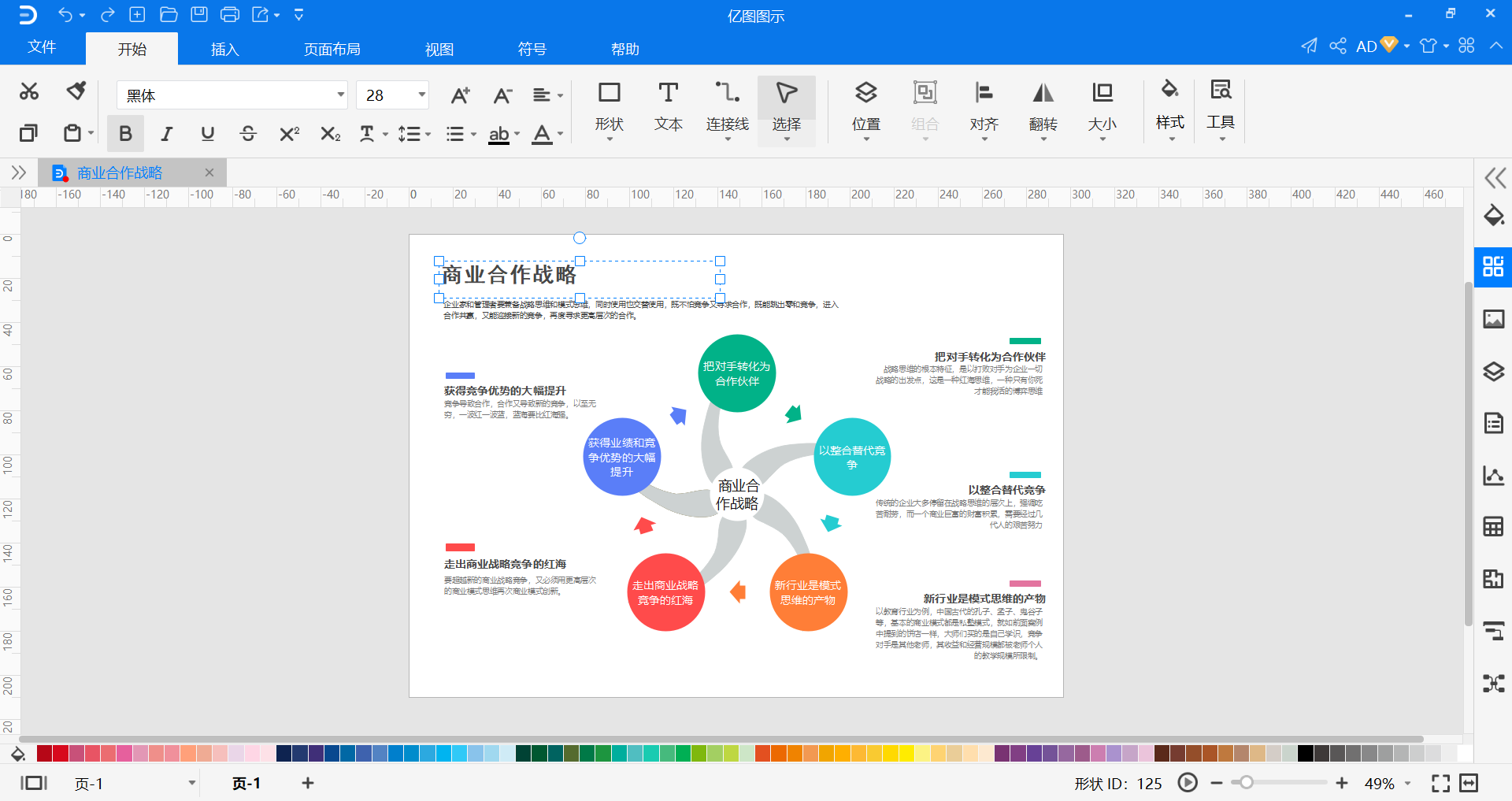Select the Format Painter brush icon

click(x=76, y=91)
